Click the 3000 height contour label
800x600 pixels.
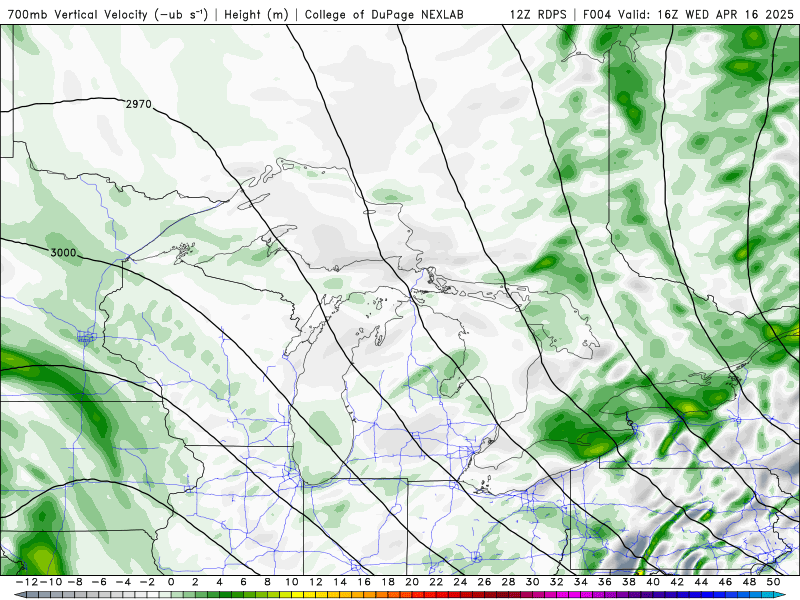(x=63, y=253)
